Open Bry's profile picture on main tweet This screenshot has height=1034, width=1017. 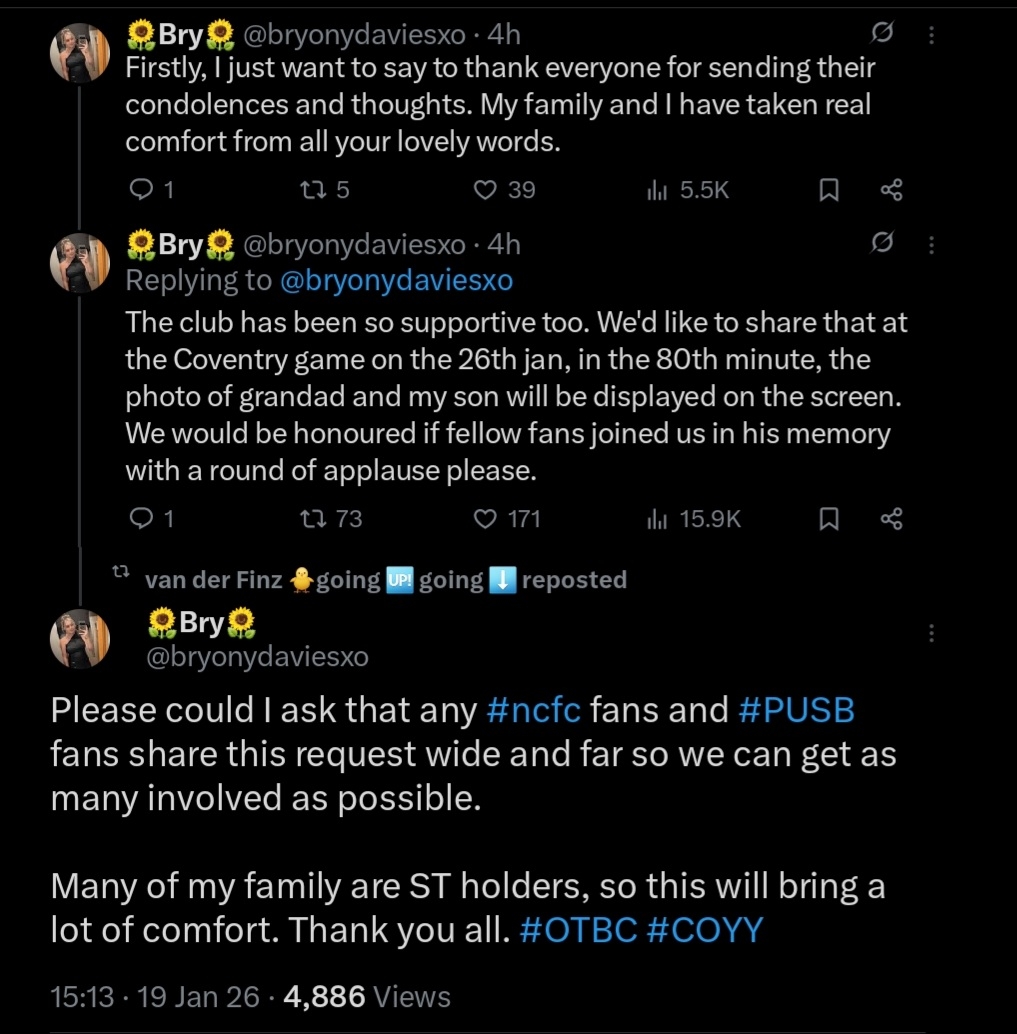click(x=79, y=638)
